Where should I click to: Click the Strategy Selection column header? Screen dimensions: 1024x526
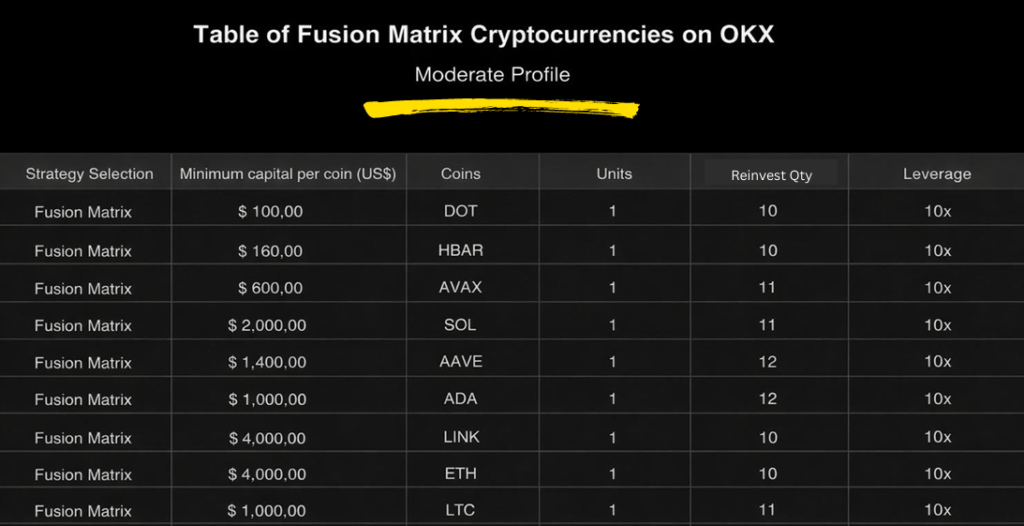[89, 174]
